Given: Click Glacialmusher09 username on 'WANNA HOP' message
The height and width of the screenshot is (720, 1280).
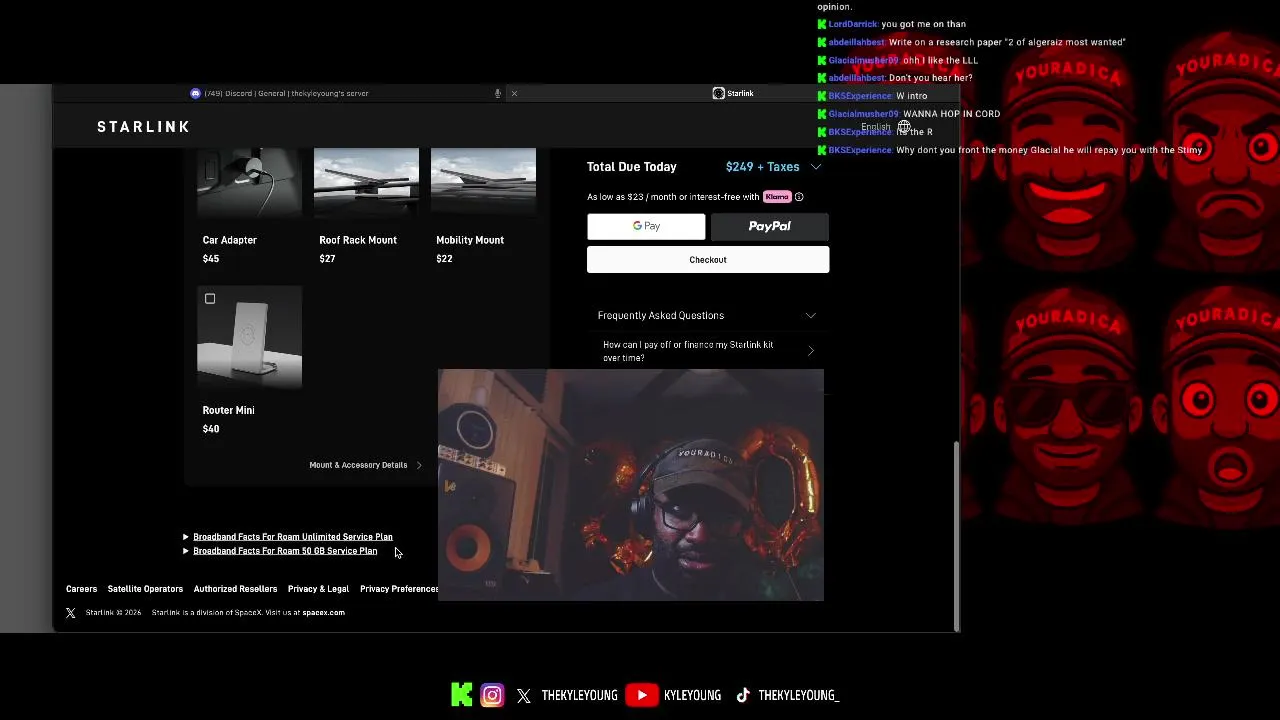Looking at the screenshot, I should 864,114.
